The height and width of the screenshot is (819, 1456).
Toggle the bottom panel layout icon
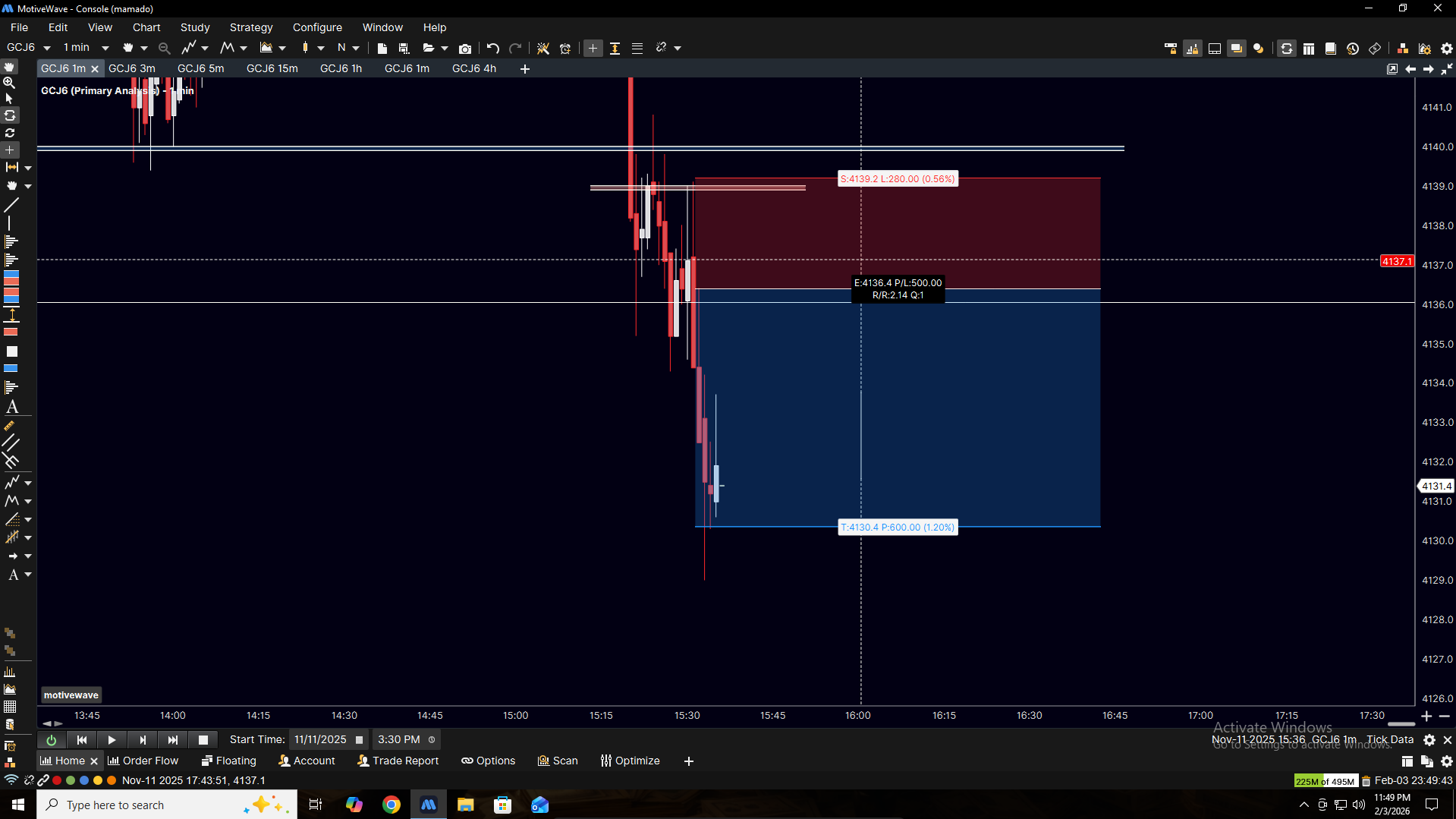1215,48
